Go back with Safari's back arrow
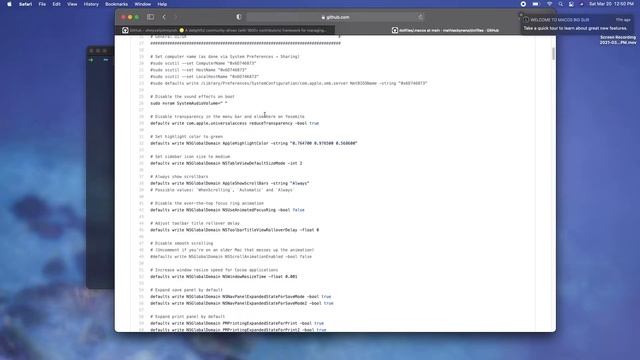The width and height of the screenshot is (640, 360). click(x=164, y=17)
